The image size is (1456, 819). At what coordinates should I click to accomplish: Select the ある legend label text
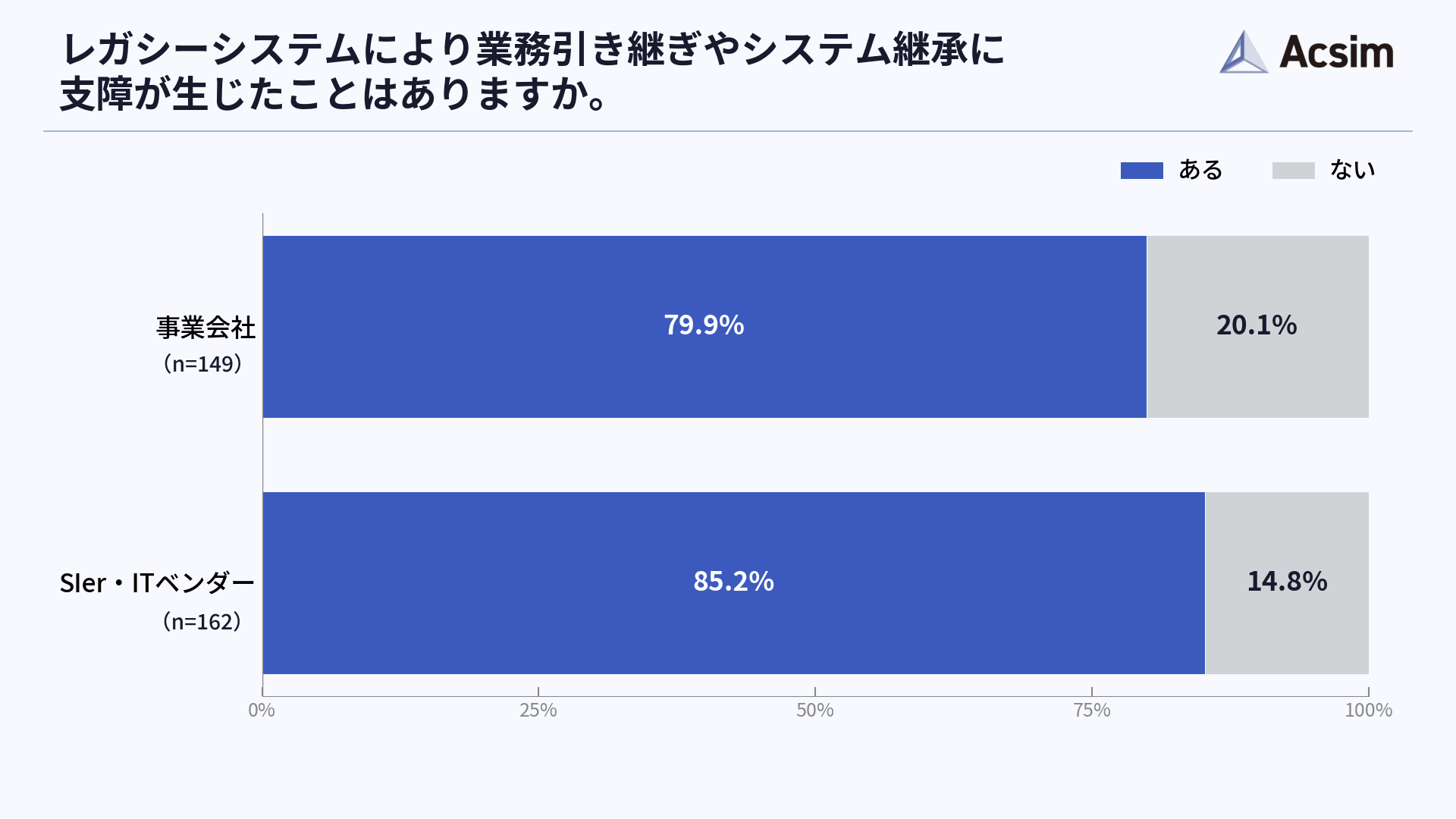click(x=1200, y=170)
